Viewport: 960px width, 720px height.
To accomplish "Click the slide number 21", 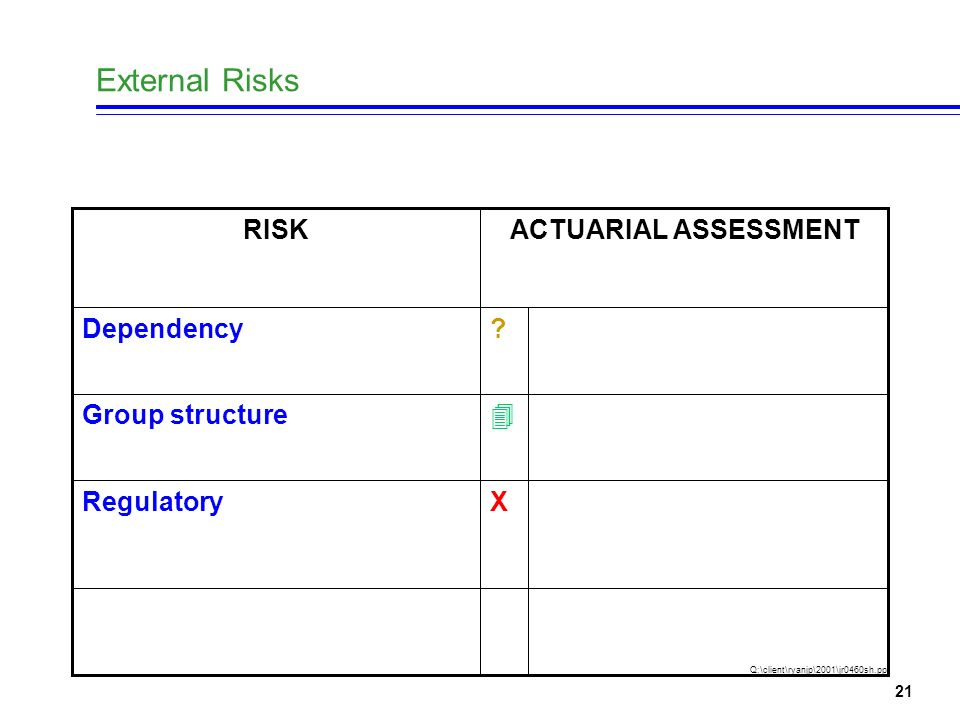I will click(x=903, y=691).
